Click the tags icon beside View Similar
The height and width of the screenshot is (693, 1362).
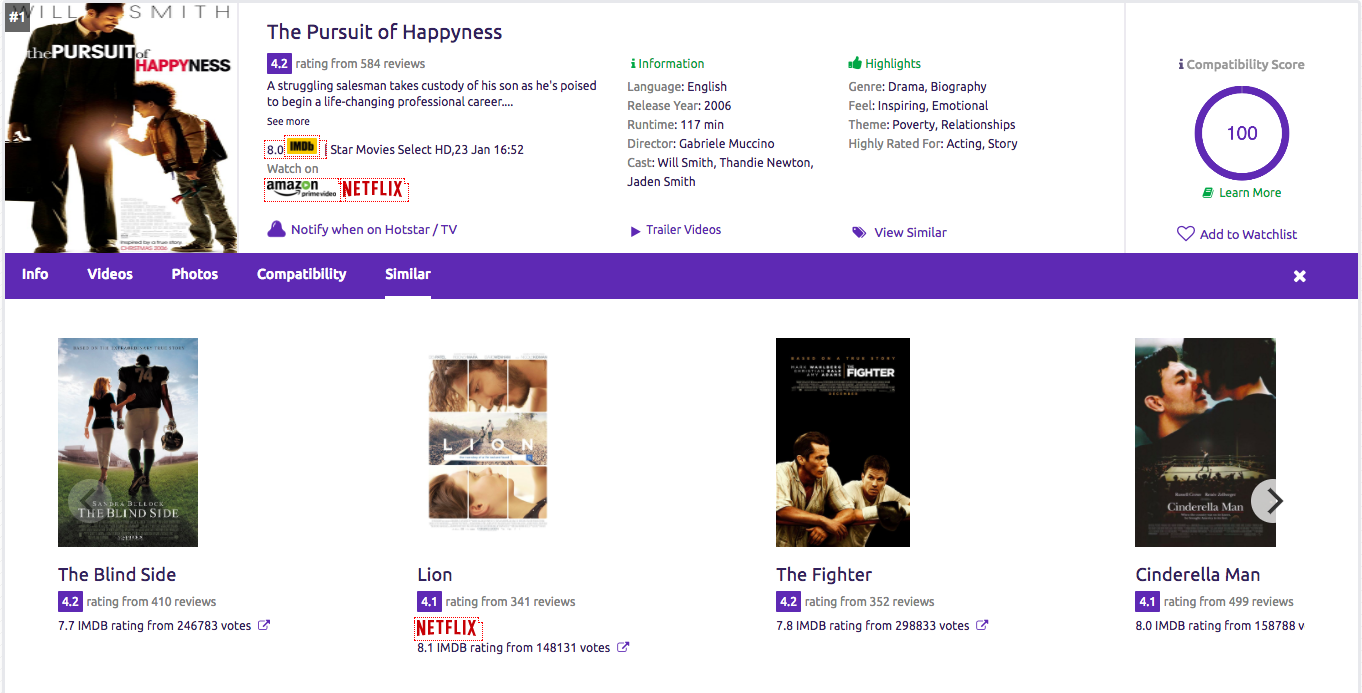pyautogui.click(x=859, y=232)
